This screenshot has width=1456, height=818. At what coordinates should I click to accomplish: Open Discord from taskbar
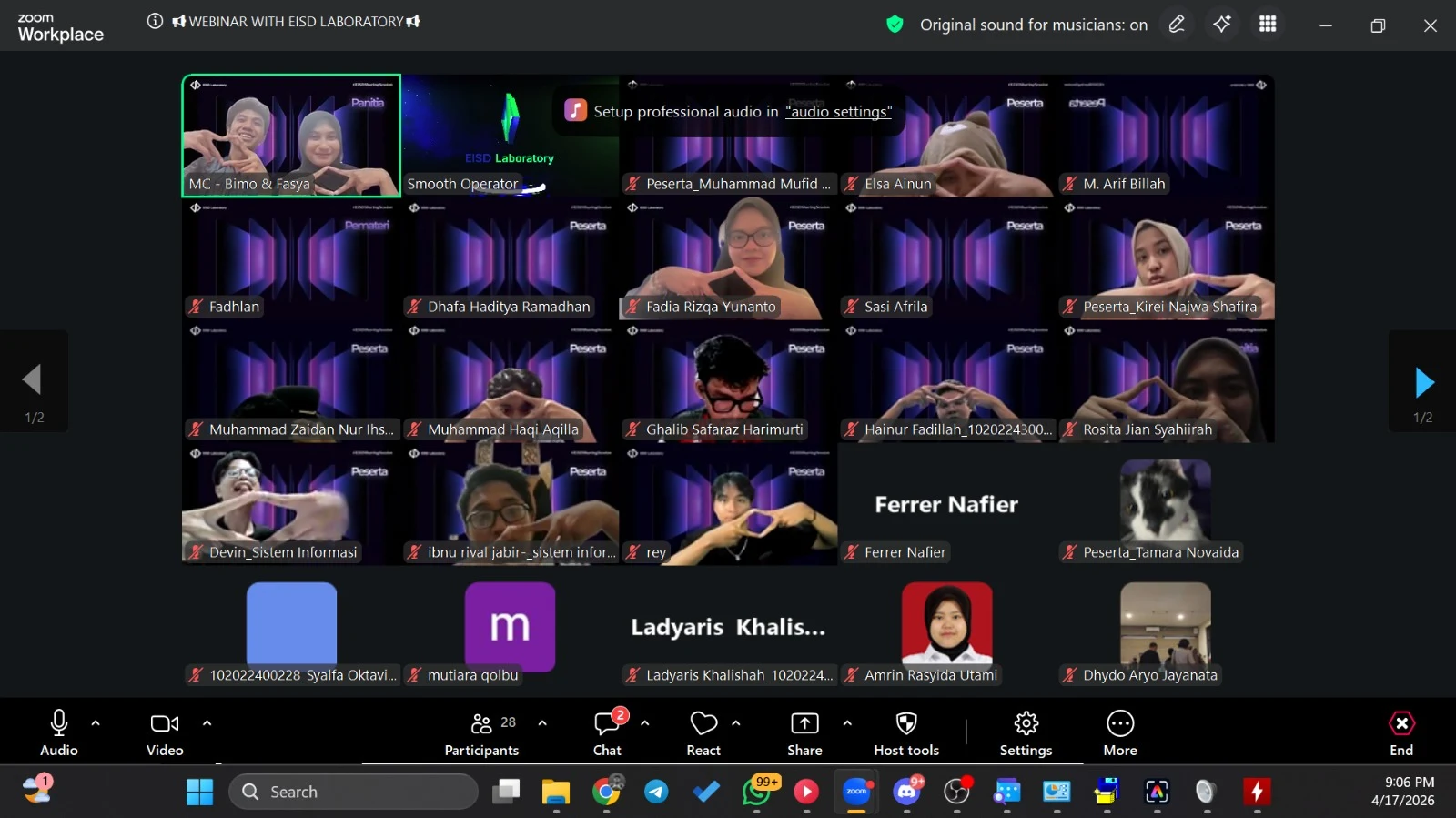pyautogui.click(x=907, y=792)
